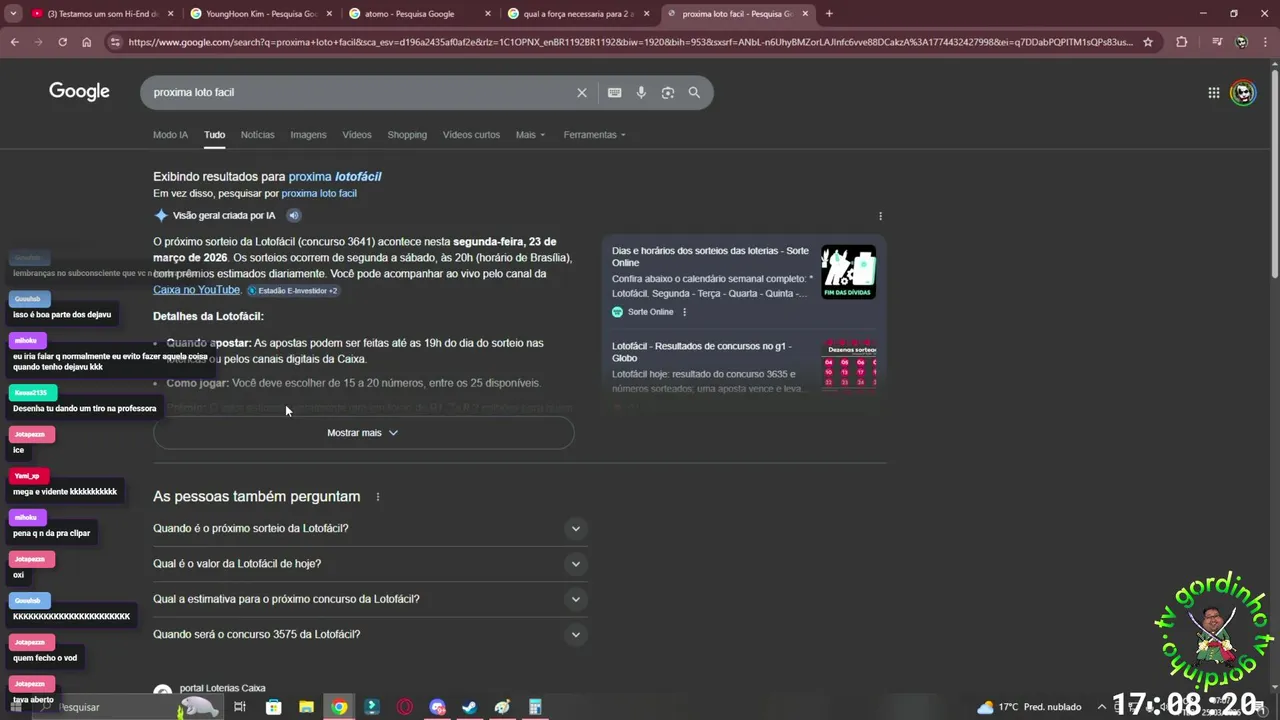
Task: Go to the browser home page
Action: pyautogui.click(x=87, y=42)
